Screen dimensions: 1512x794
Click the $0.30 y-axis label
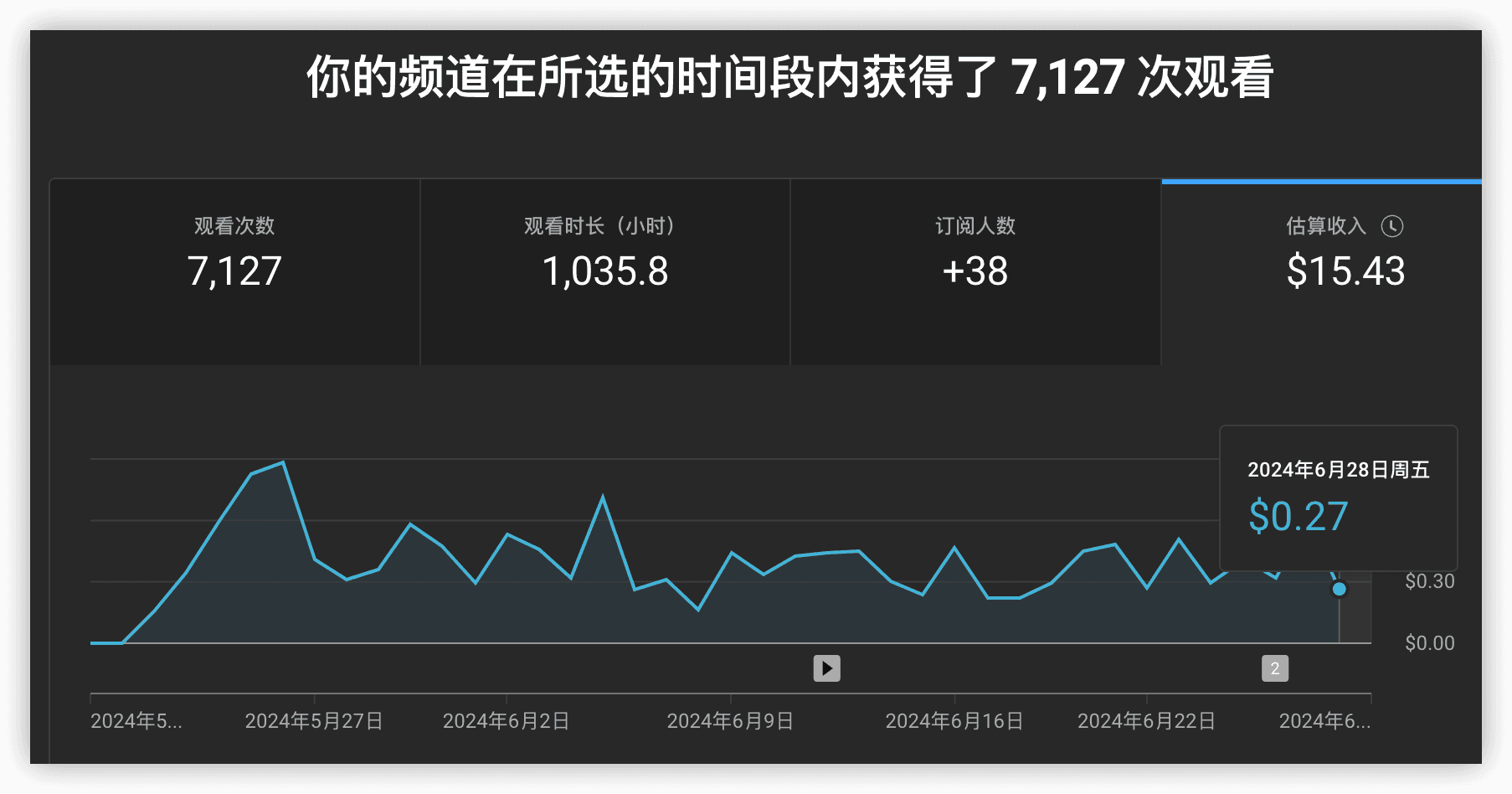1429,581
